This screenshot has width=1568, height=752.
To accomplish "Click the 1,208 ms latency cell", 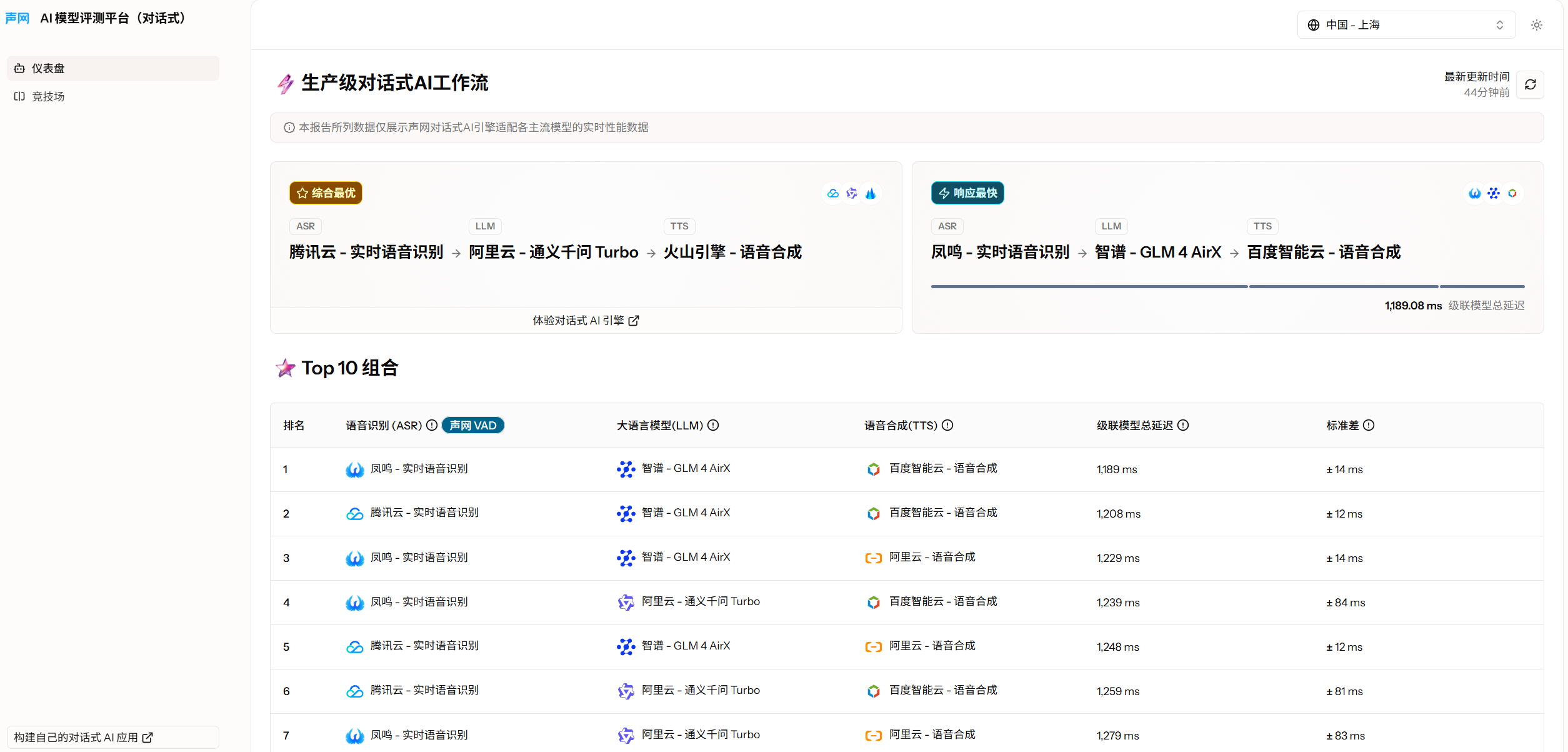I will click(1119, 514).
